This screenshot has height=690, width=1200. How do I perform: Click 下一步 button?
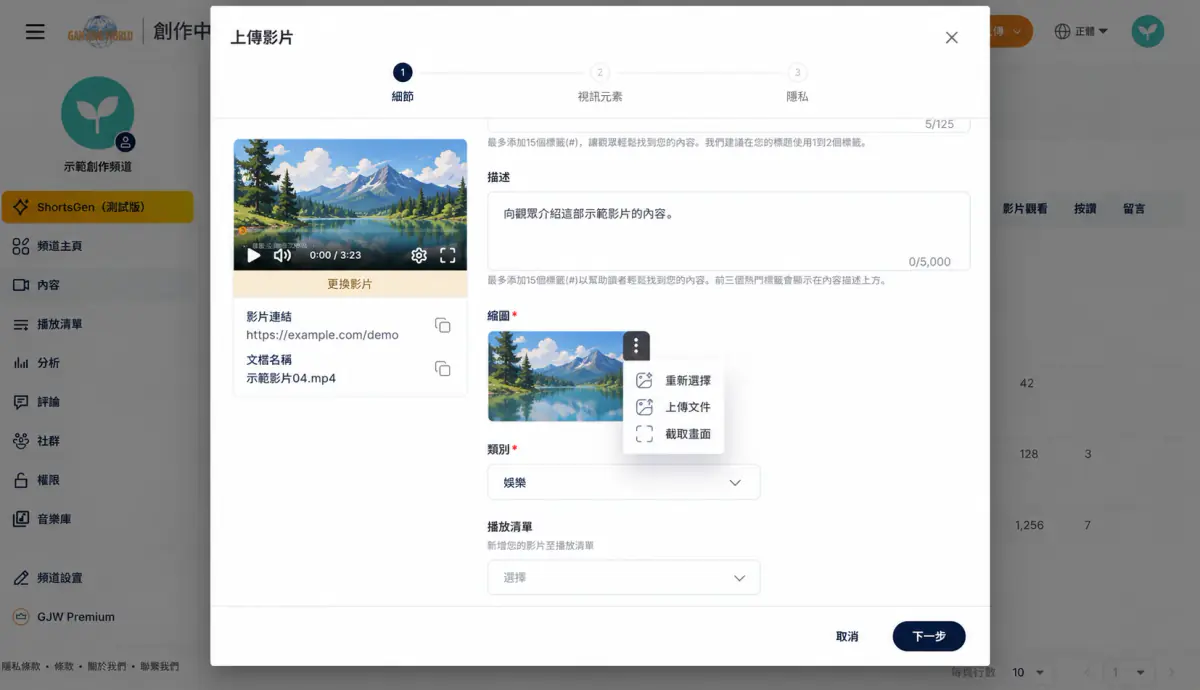(929, 636)
